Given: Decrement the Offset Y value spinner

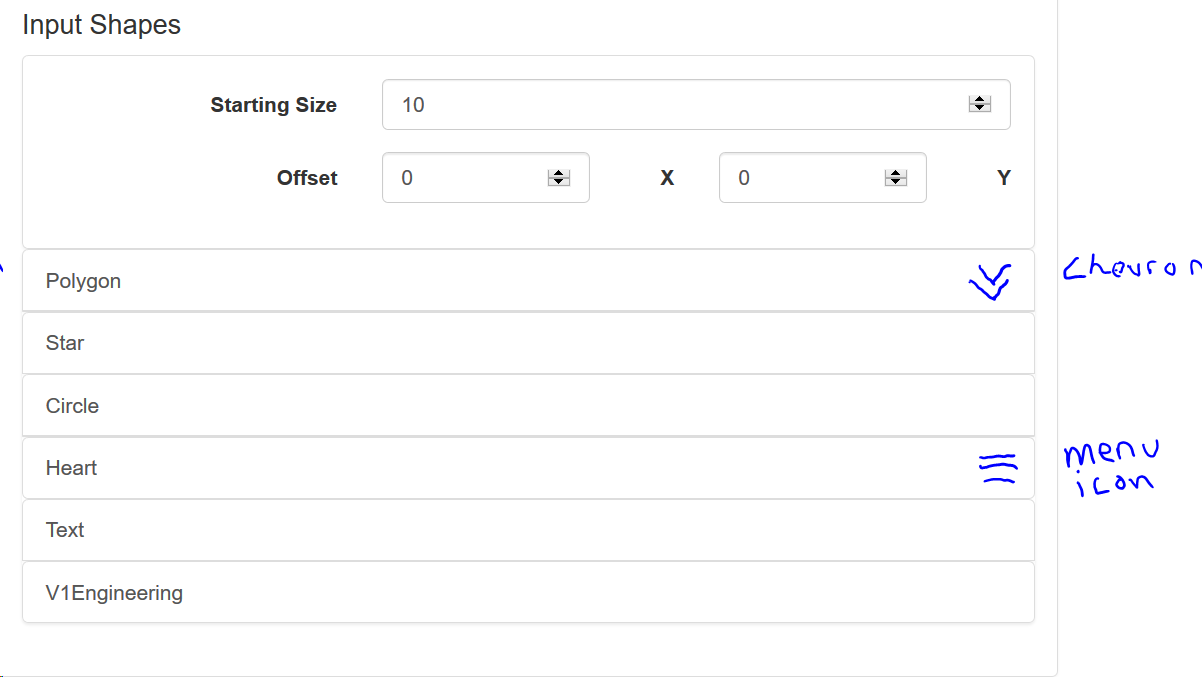Looking at the screenshot, I should coord(895,182).
